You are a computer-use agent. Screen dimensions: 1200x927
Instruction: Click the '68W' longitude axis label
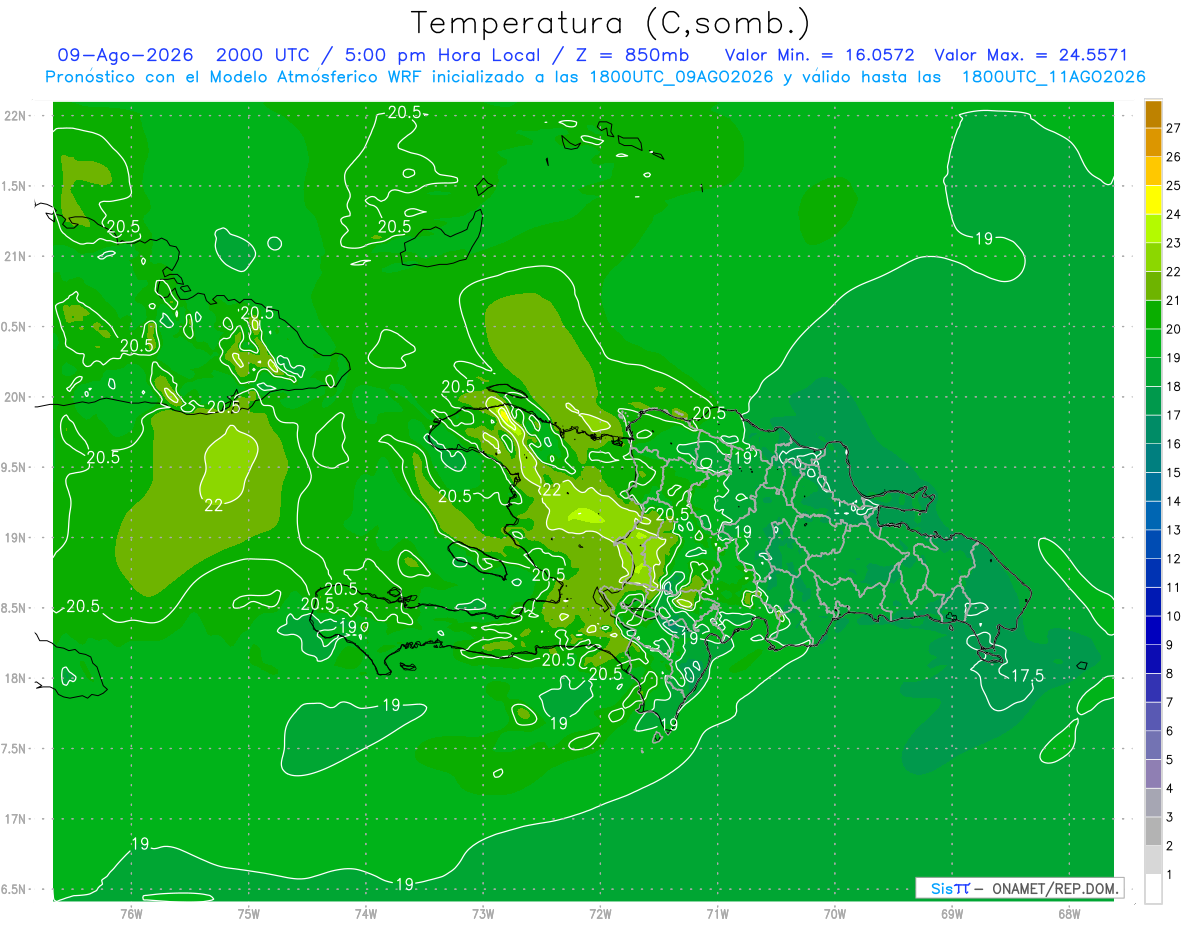[1068, 913]
